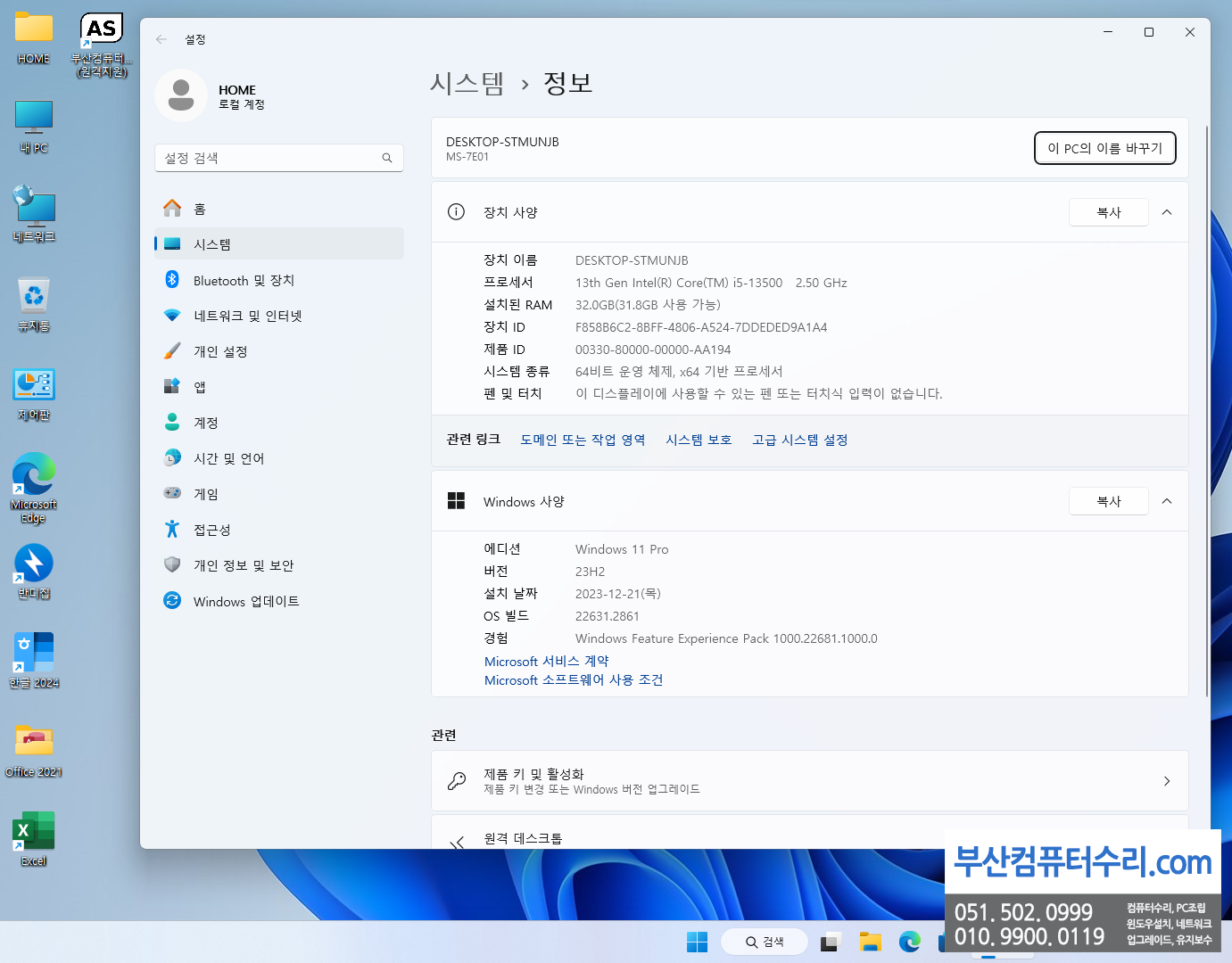
Task: Open 도메인 또는 작업 영역 link
Action: pos(583,440)
